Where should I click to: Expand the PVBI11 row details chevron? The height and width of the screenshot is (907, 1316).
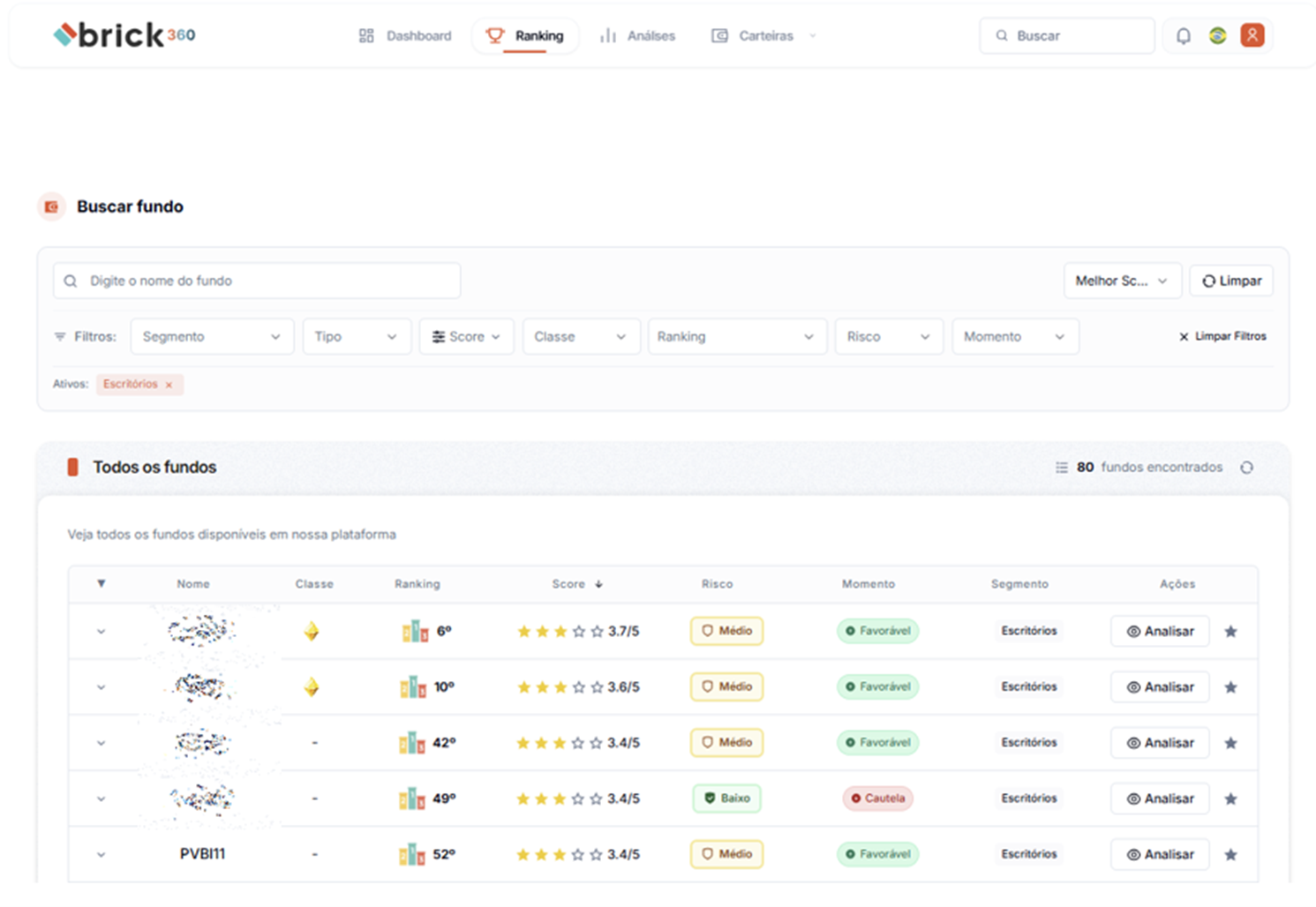102,855
